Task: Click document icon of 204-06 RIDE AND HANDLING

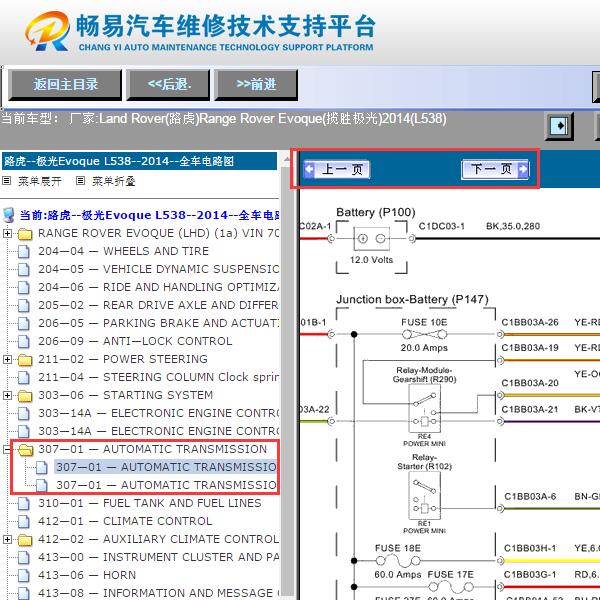Action: click(24, 287)
